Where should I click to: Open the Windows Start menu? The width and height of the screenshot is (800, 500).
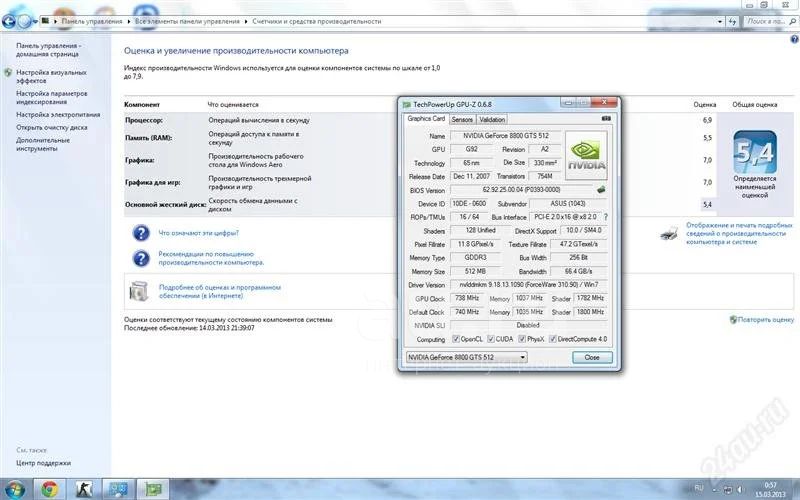[14, 489]
